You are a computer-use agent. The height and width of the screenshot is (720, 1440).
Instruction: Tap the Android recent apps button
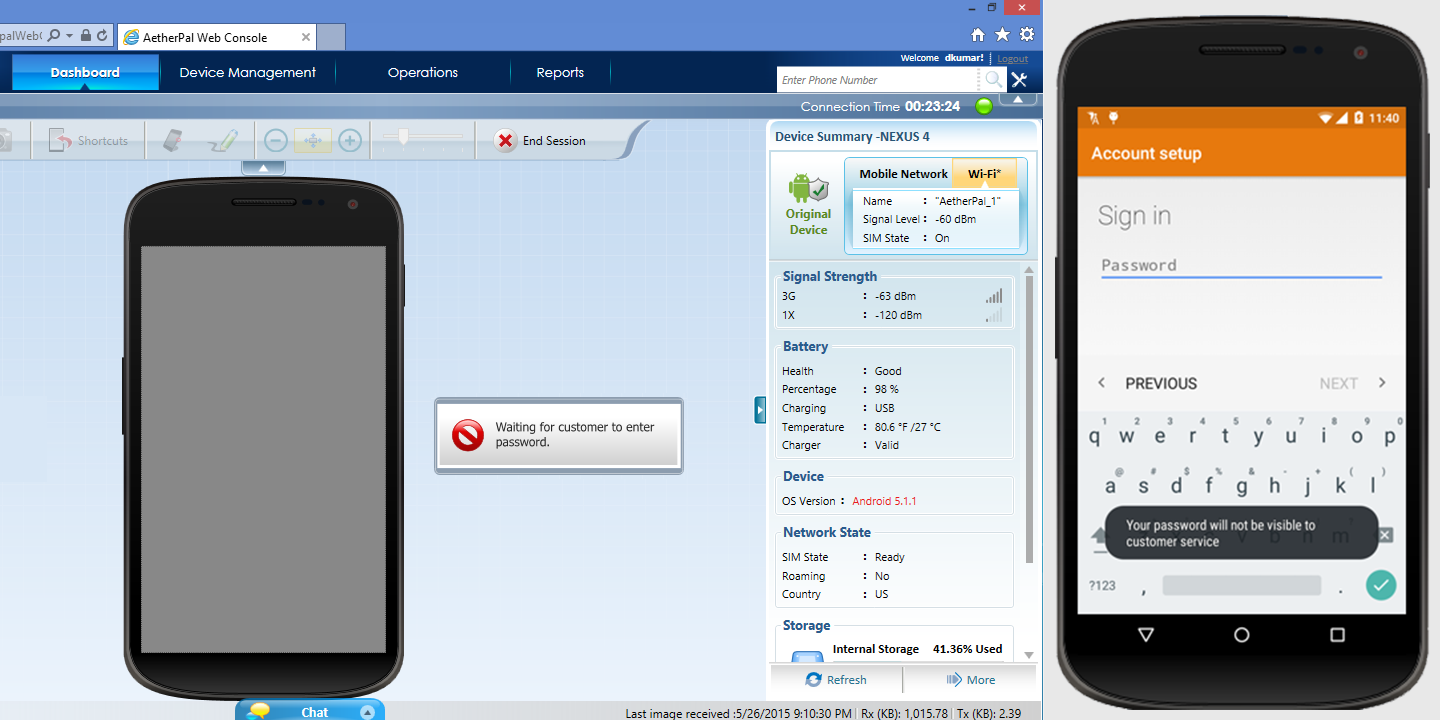(x=1337, y=635)
